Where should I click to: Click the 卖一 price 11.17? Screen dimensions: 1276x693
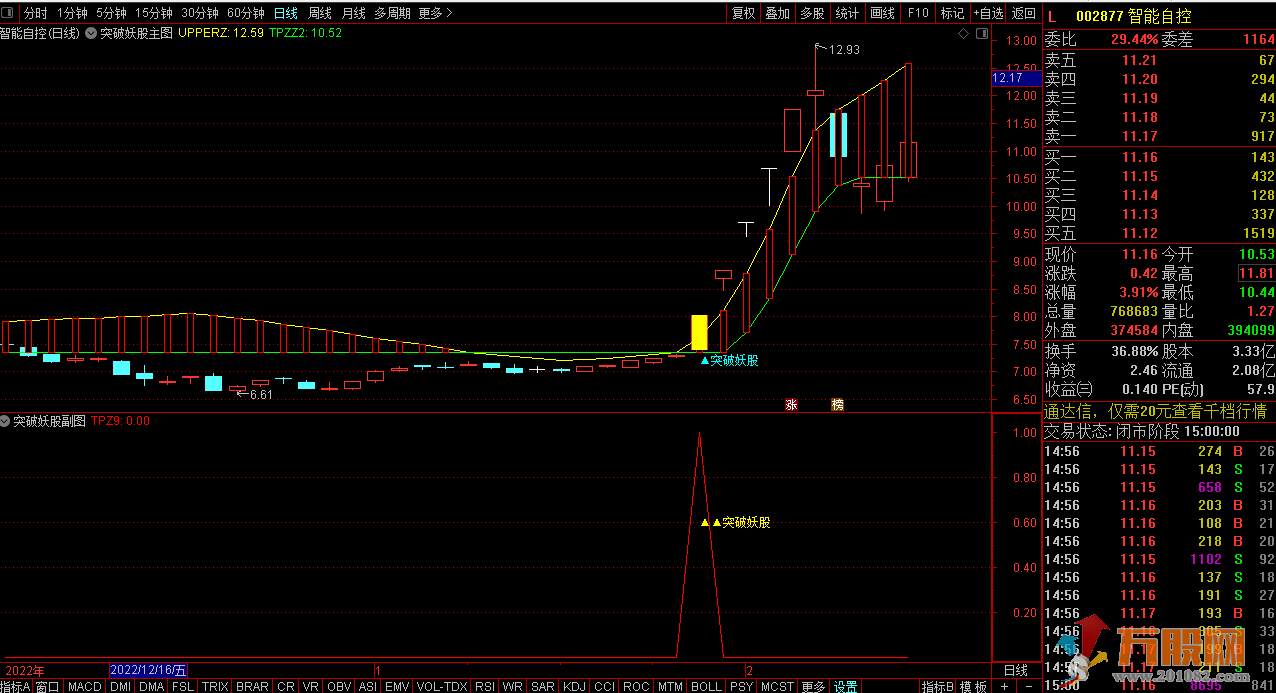[x=1139, y=136]
